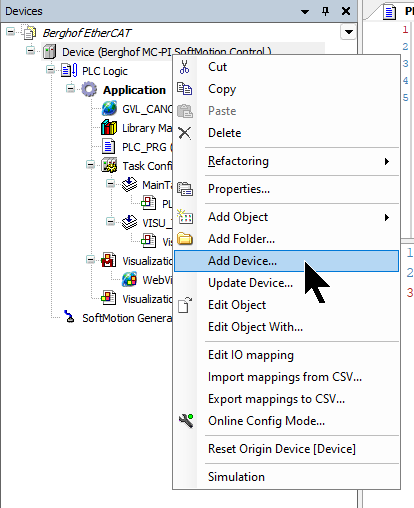Click the VISU_TASK stack icon

(129, 222)
